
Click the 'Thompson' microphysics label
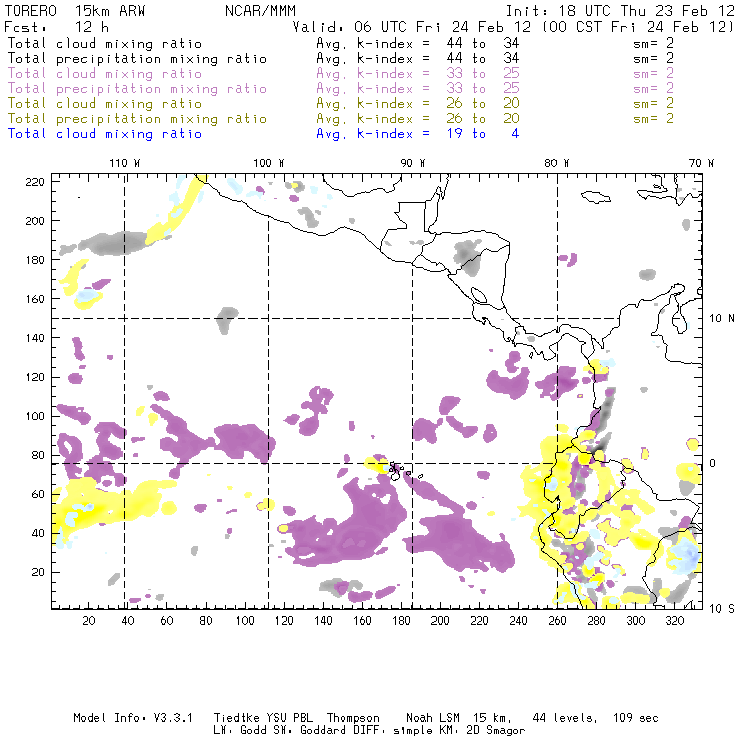click(x=353, y=718)
